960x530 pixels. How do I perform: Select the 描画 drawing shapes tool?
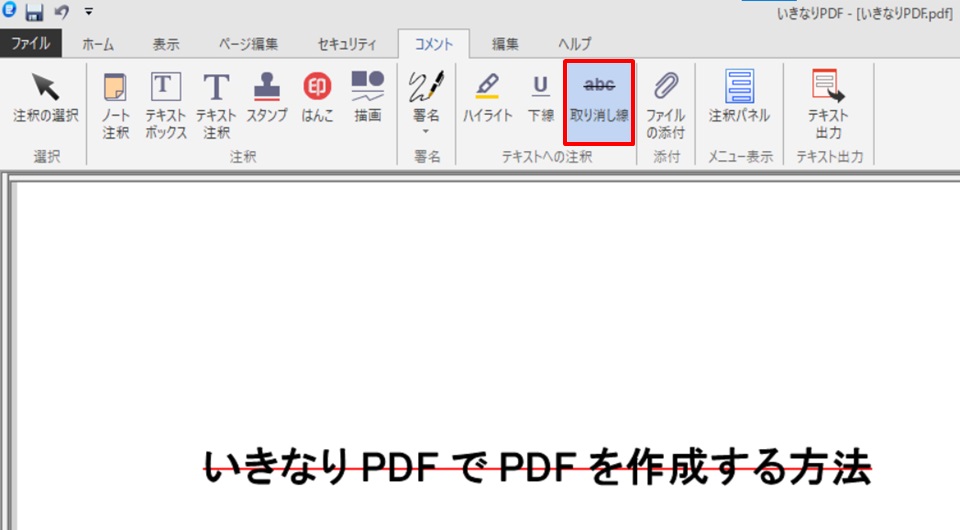tap(367, 98)
